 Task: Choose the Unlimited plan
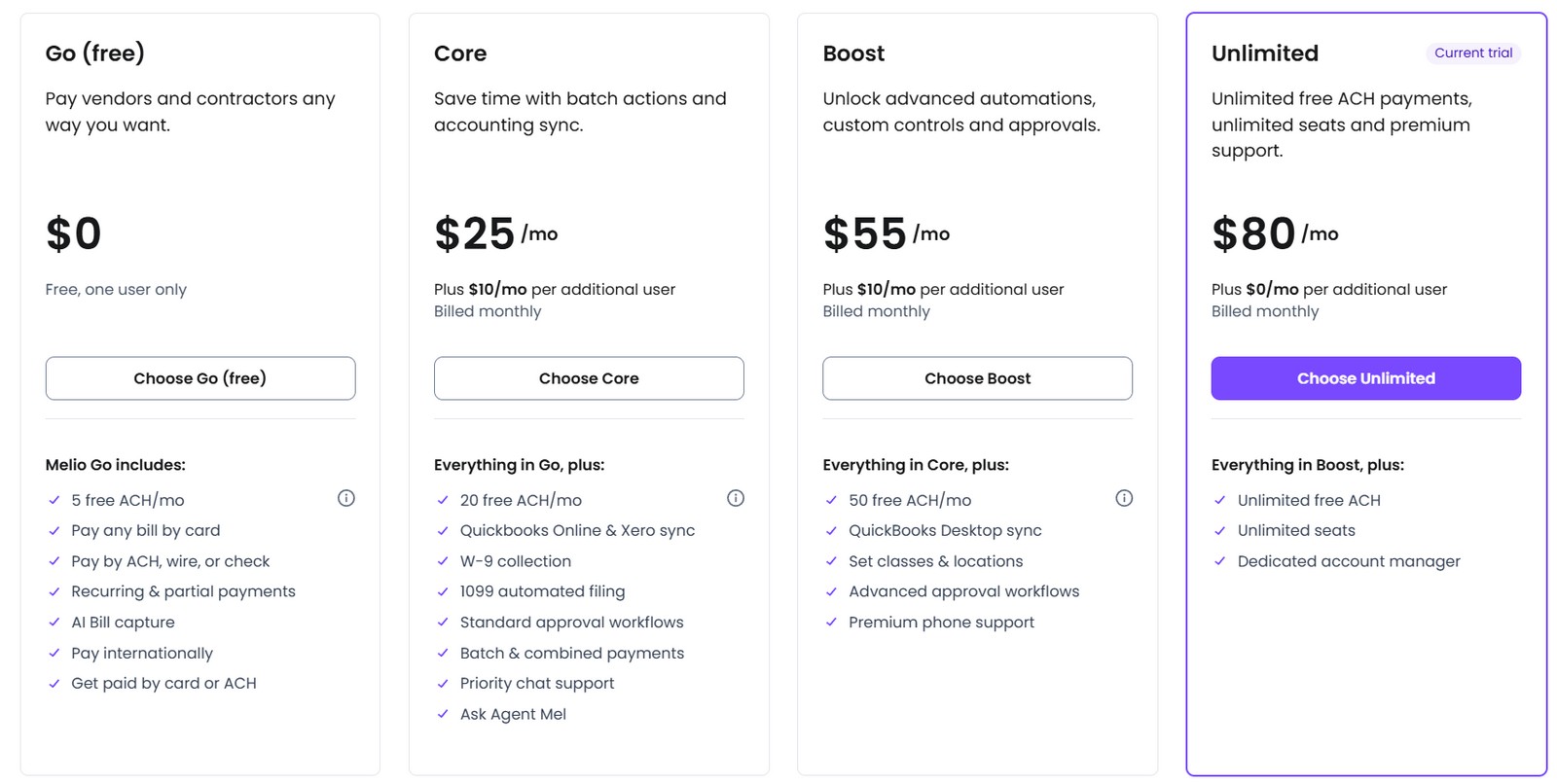[1365, 378]
